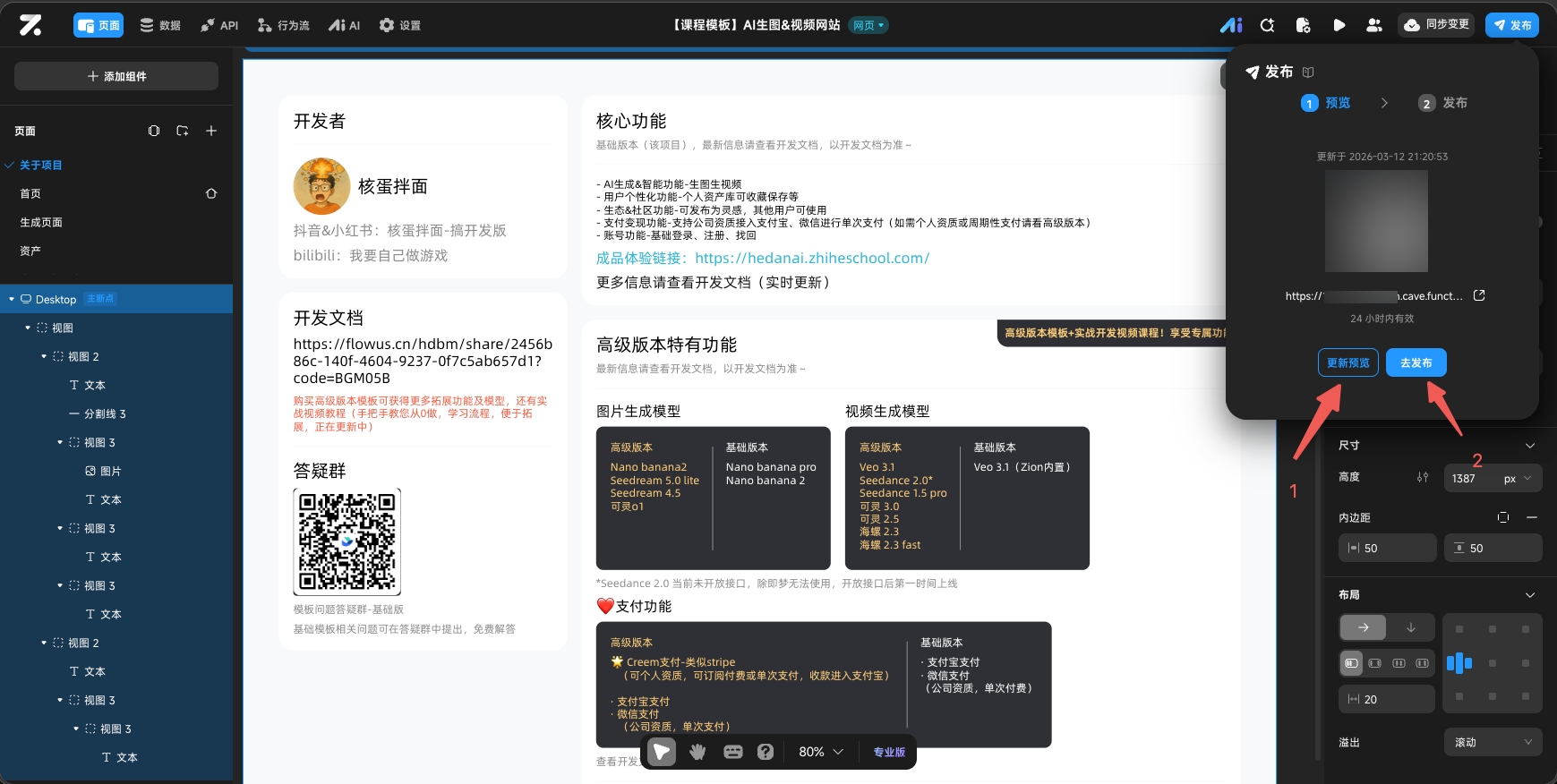The height and width of the screenshot is (784, 1557).
Task: Click the horizontal padding 50 field
Action: [1388, 548]
